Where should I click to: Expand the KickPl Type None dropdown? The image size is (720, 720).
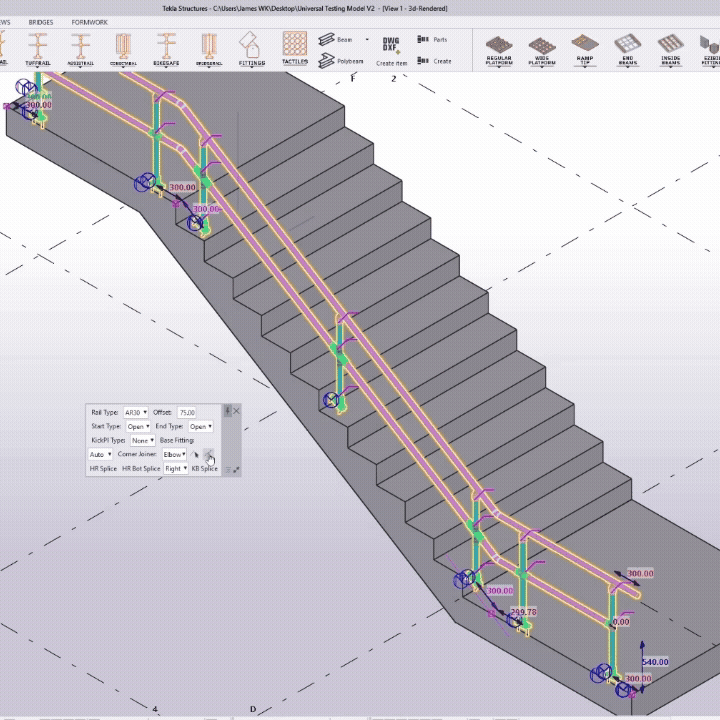tap(142, 440)
